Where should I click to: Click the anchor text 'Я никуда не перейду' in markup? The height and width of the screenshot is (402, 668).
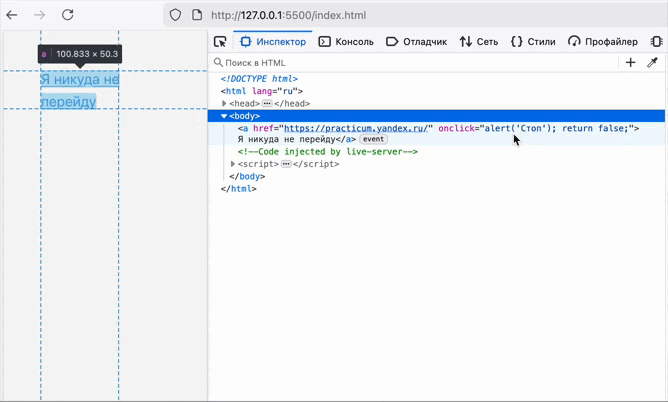click(x=286, y=139)
